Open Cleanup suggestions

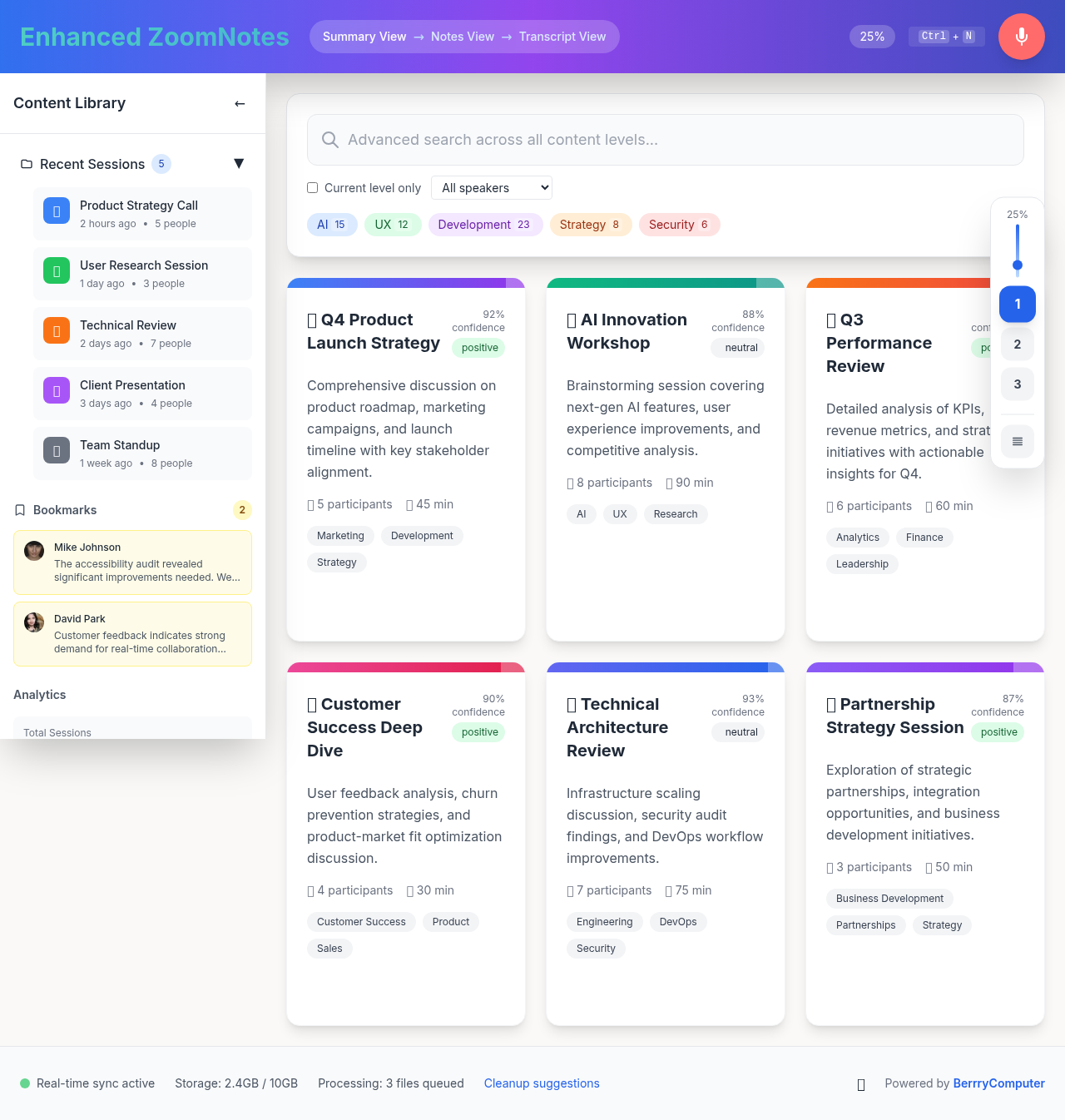point(541,1083)
